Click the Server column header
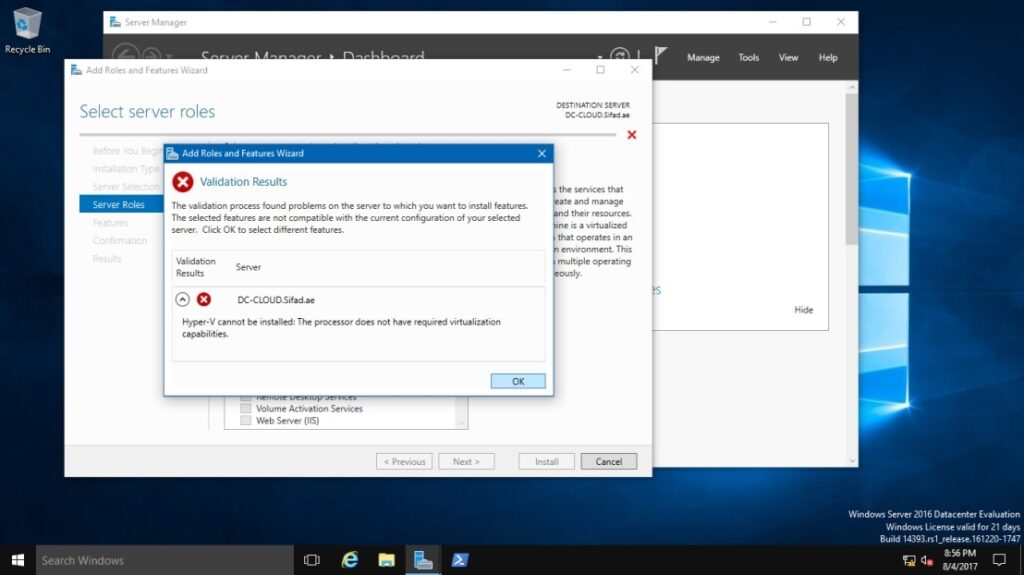Image resolution: width=1024 pixels, height=575 pixels. click(x=248, y=267)
